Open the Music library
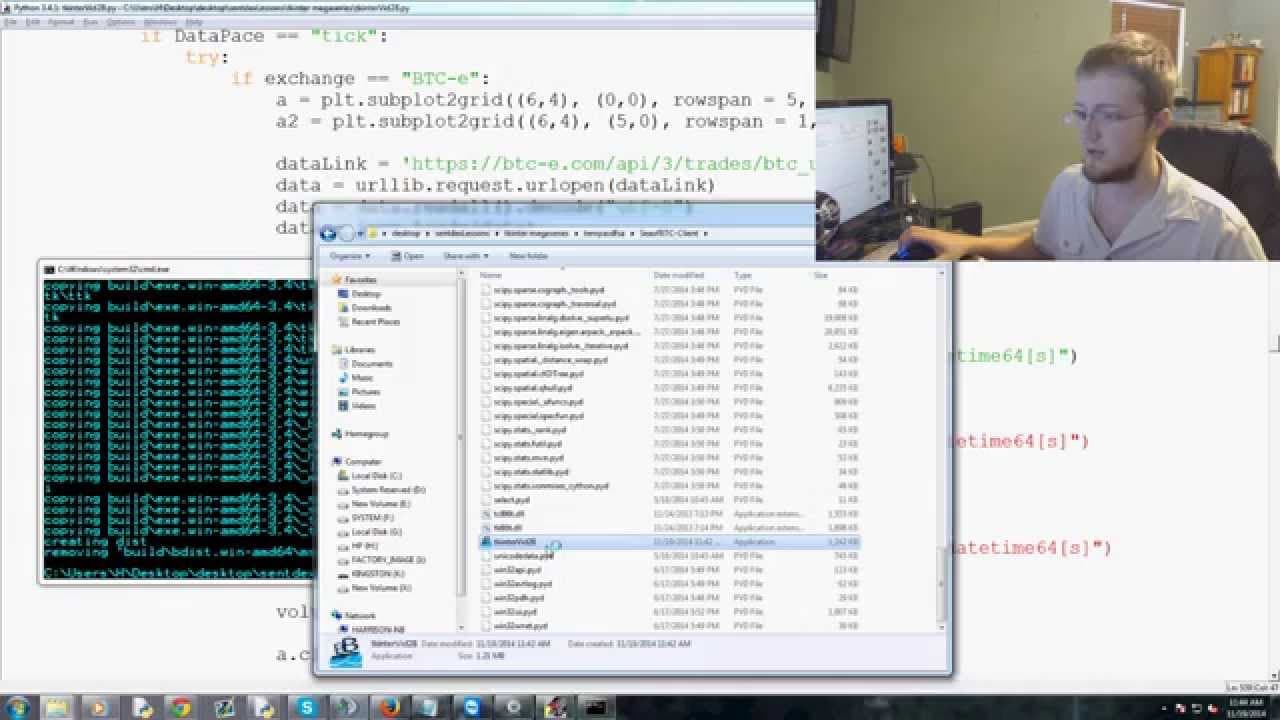 tap(362, 378)
